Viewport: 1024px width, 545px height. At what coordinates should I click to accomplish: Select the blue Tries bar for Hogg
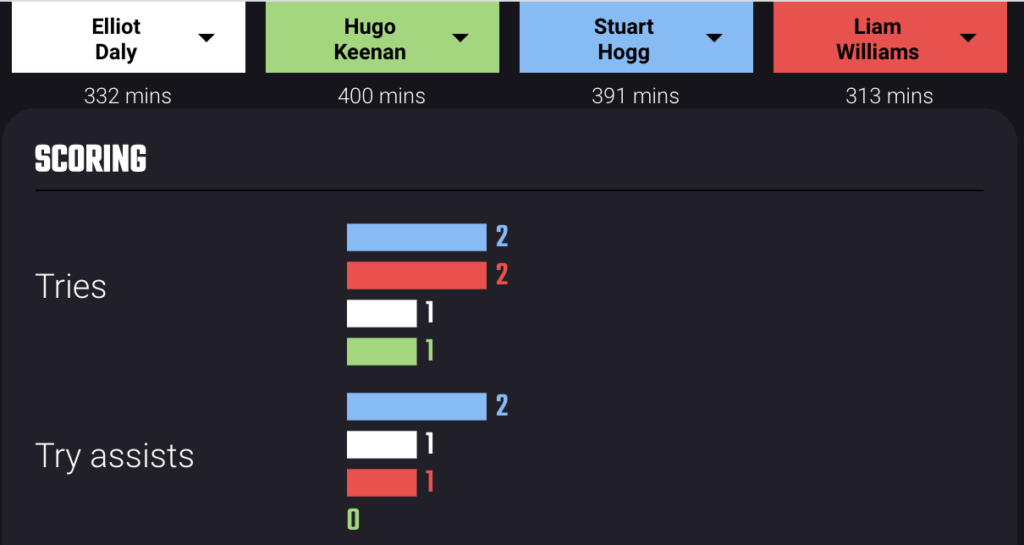(417, 238)
